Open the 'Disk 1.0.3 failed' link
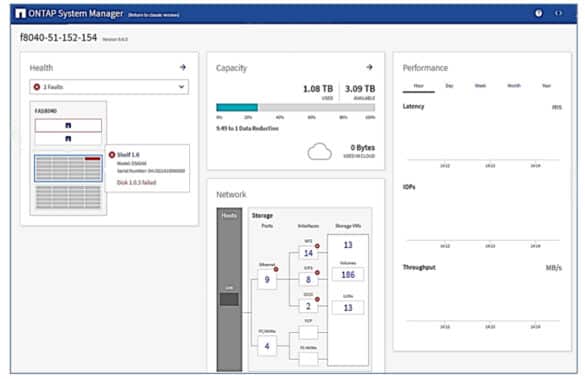This screenshot has height=379, width=585. point(137,182)
